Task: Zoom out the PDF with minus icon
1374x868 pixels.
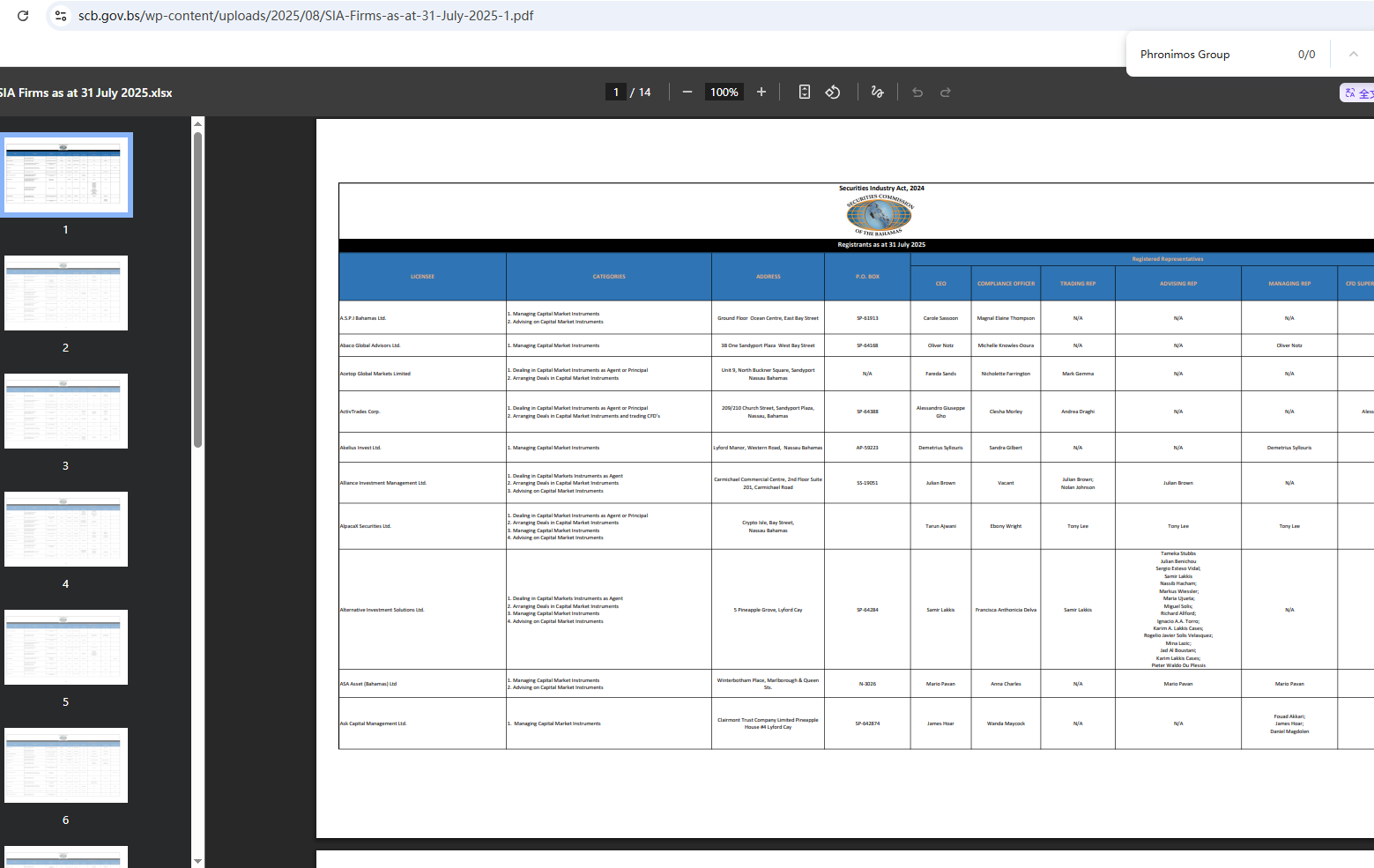Action: coord(687,92)
